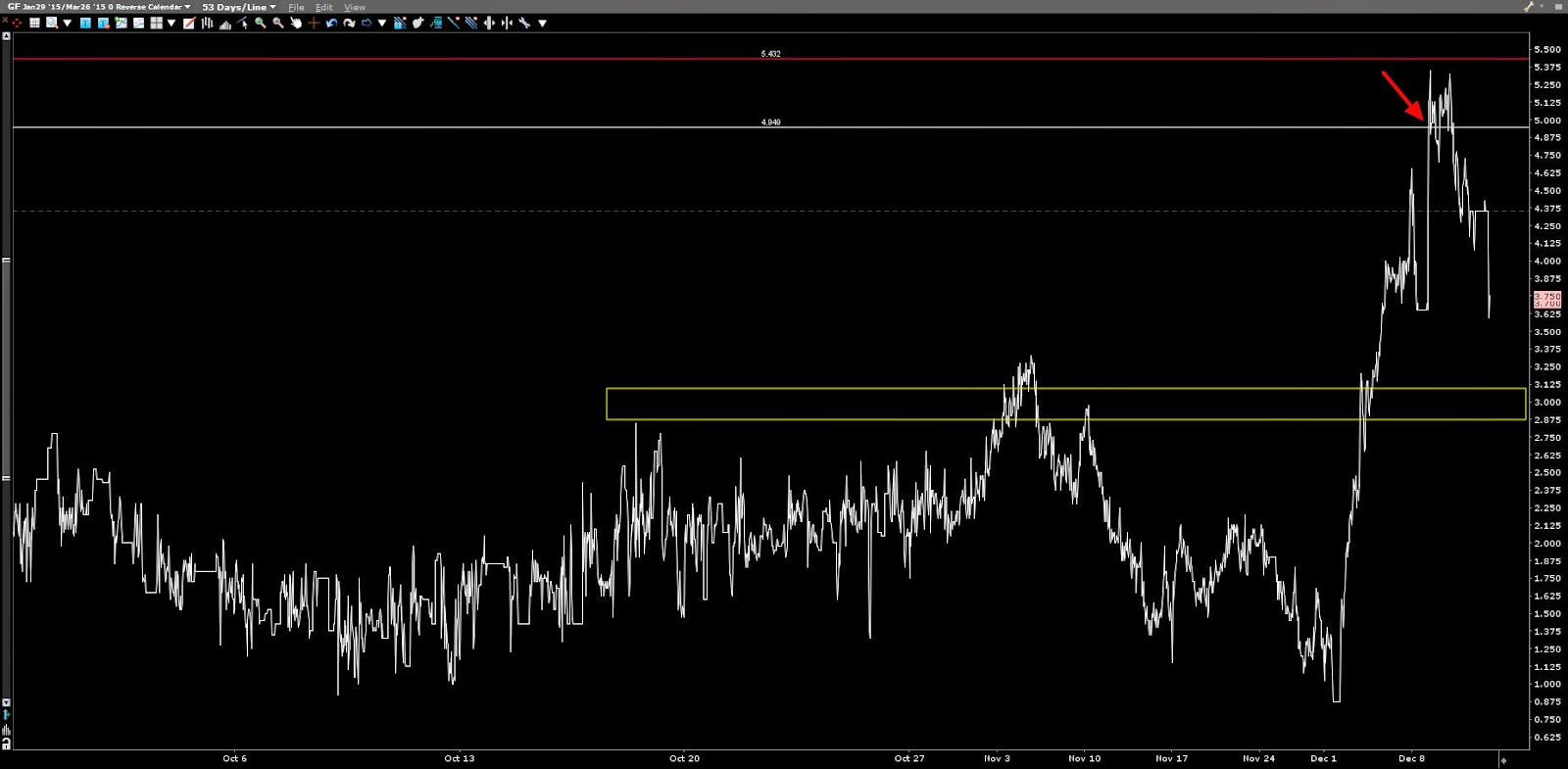The width and height of the screenshot is (1568, 769).
Task: Enable the orange crosshair tool
Action: [x=314, y=23]
